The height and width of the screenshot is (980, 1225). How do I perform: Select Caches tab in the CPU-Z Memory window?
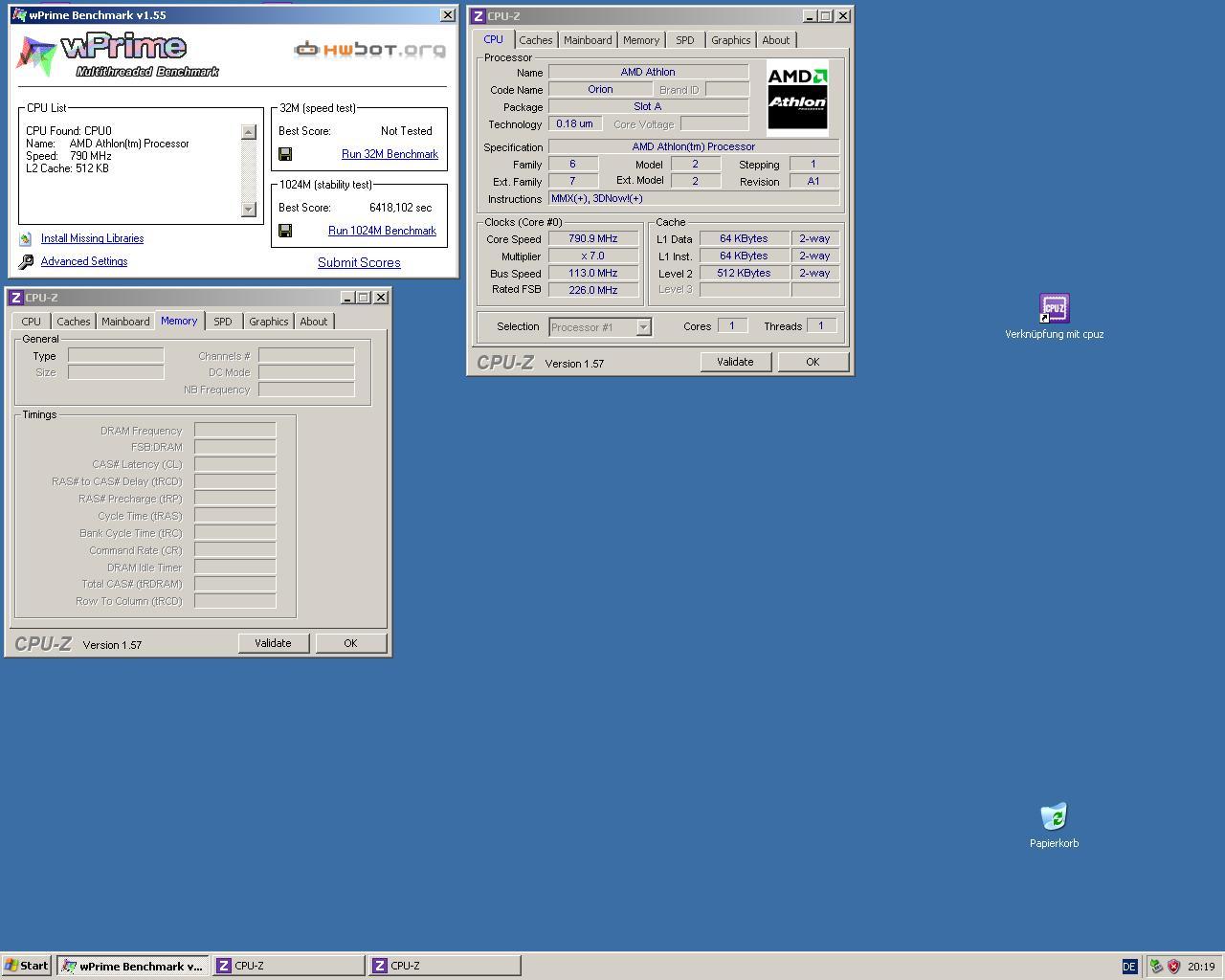pyautogui.click(x=74, y=322)
